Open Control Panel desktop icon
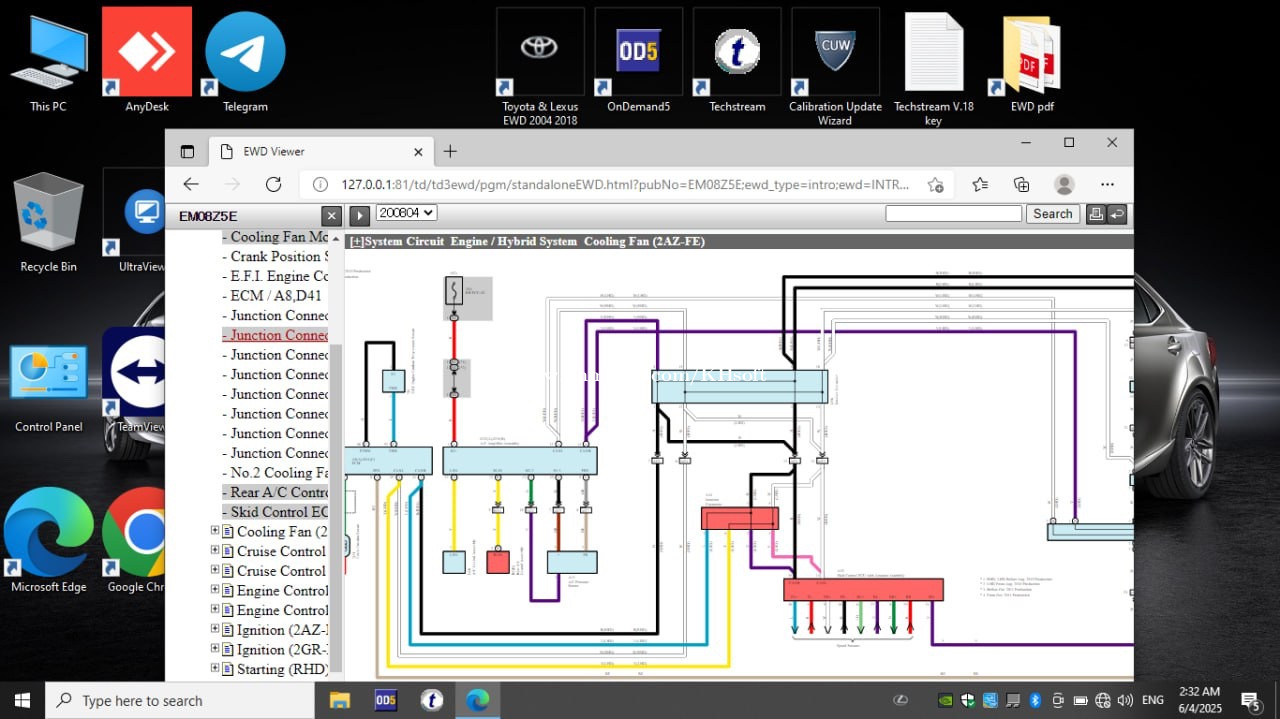 coord(48,388)
